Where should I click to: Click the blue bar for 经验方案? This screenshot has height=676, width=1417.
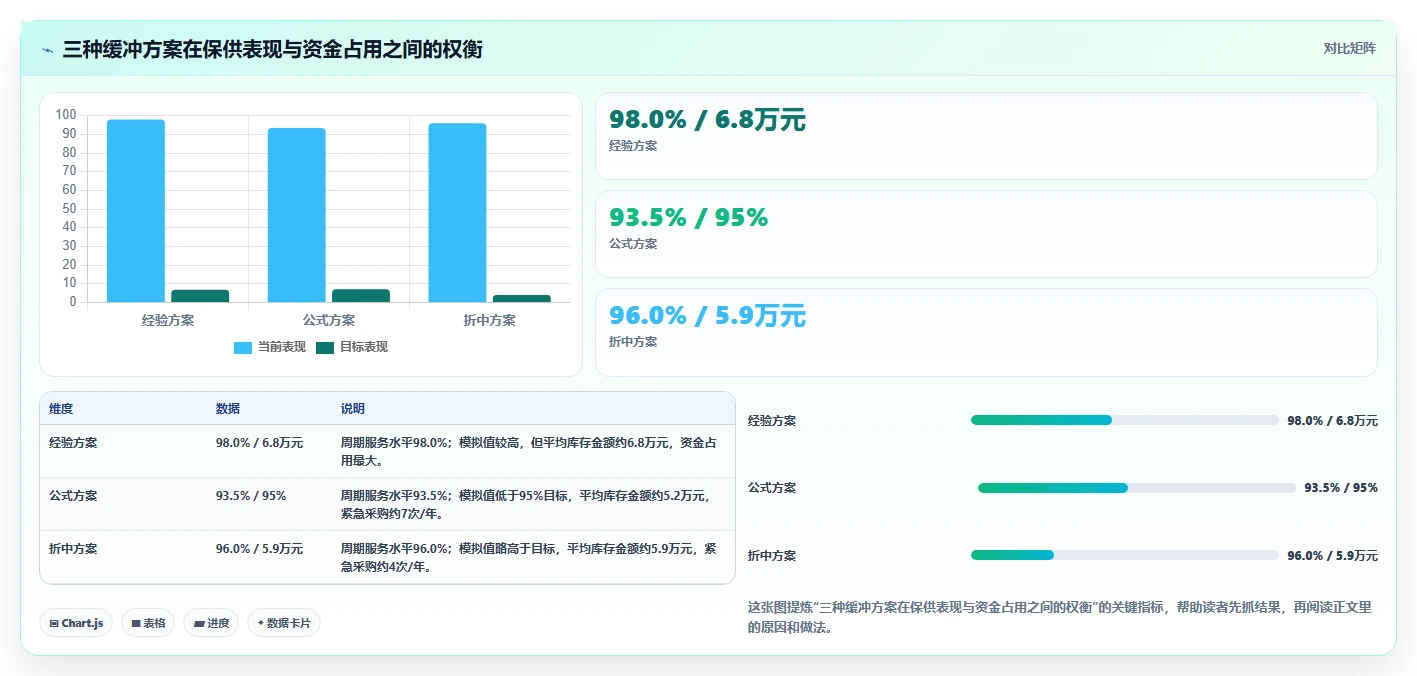[x=136, y=211]
